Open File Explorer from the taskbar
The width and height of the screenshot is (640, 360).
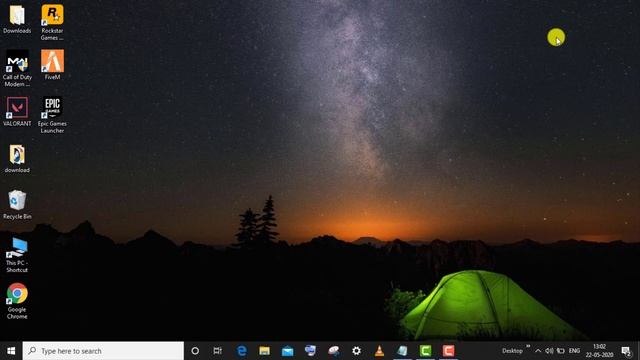[x=264, y=351]
